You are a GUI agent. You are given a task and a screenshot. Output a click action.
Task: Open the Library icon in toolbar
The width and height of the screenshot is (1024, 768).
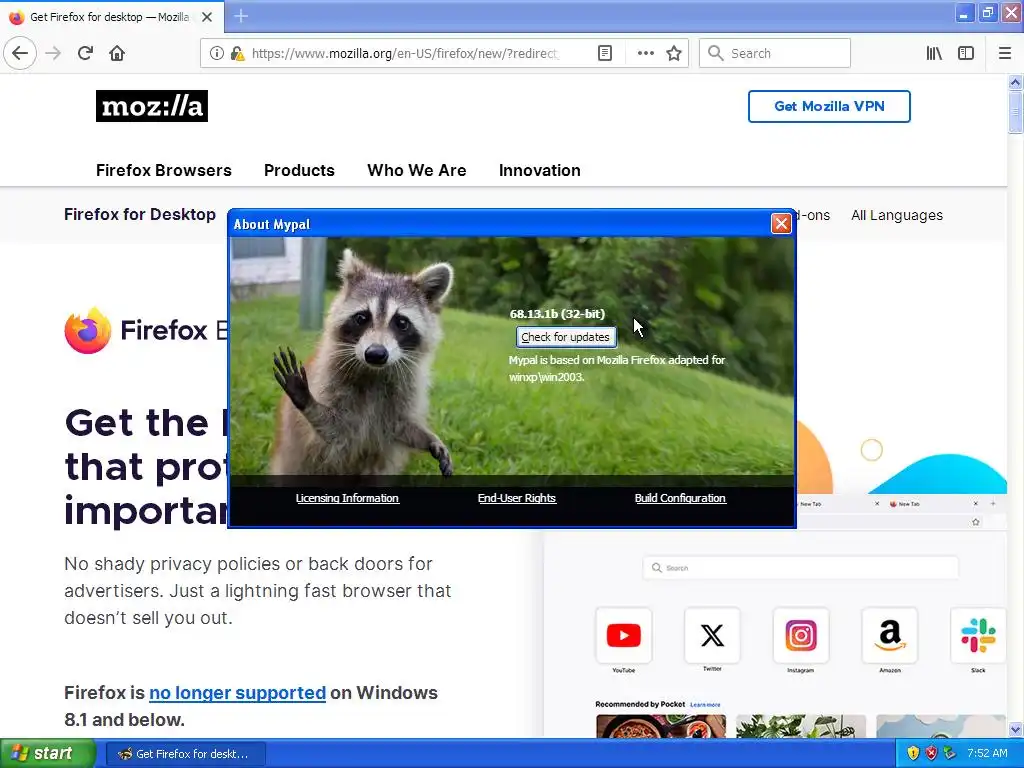[934, 53]
